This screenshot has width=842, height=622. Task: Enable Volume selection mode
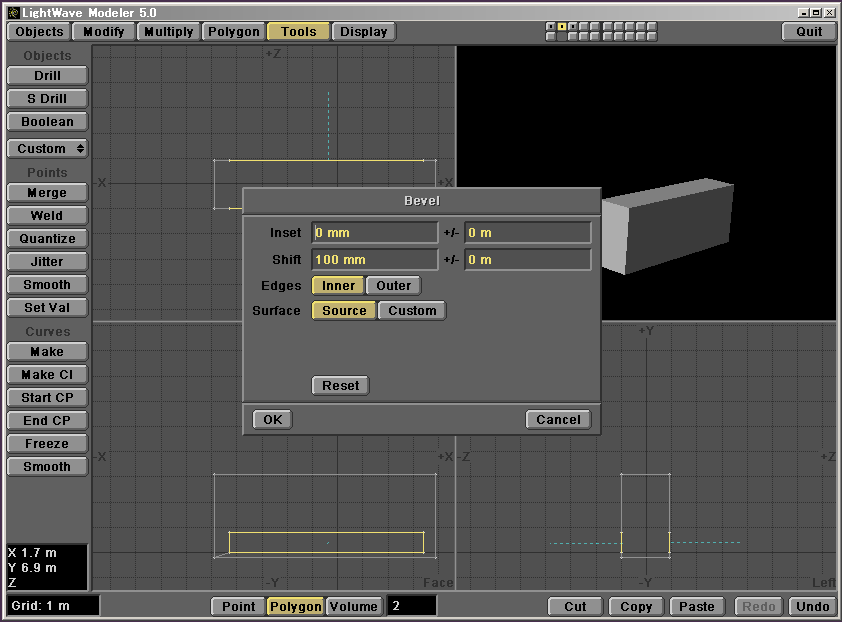(354, 606)
